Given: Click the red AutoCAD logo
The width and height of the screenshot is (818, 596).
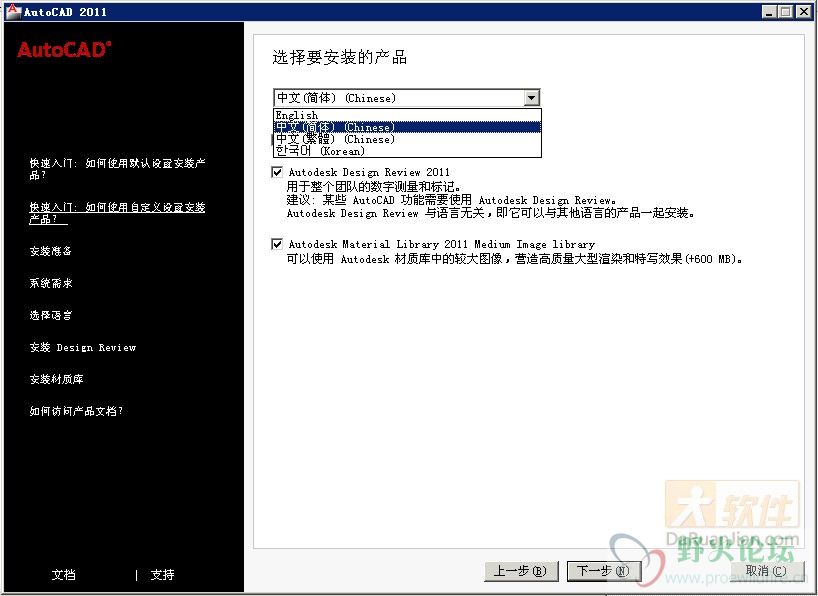Looking at the screenshot, I should coord(64,50).
